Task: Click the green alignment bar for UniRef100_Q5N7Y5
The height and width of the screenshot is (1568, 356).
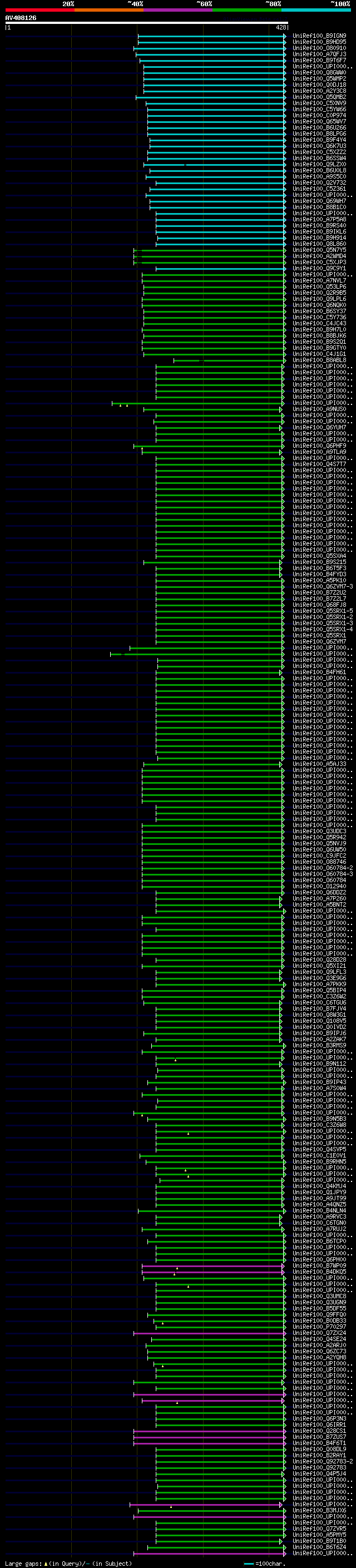Action: pyautogui.click(x=210, y=250)
